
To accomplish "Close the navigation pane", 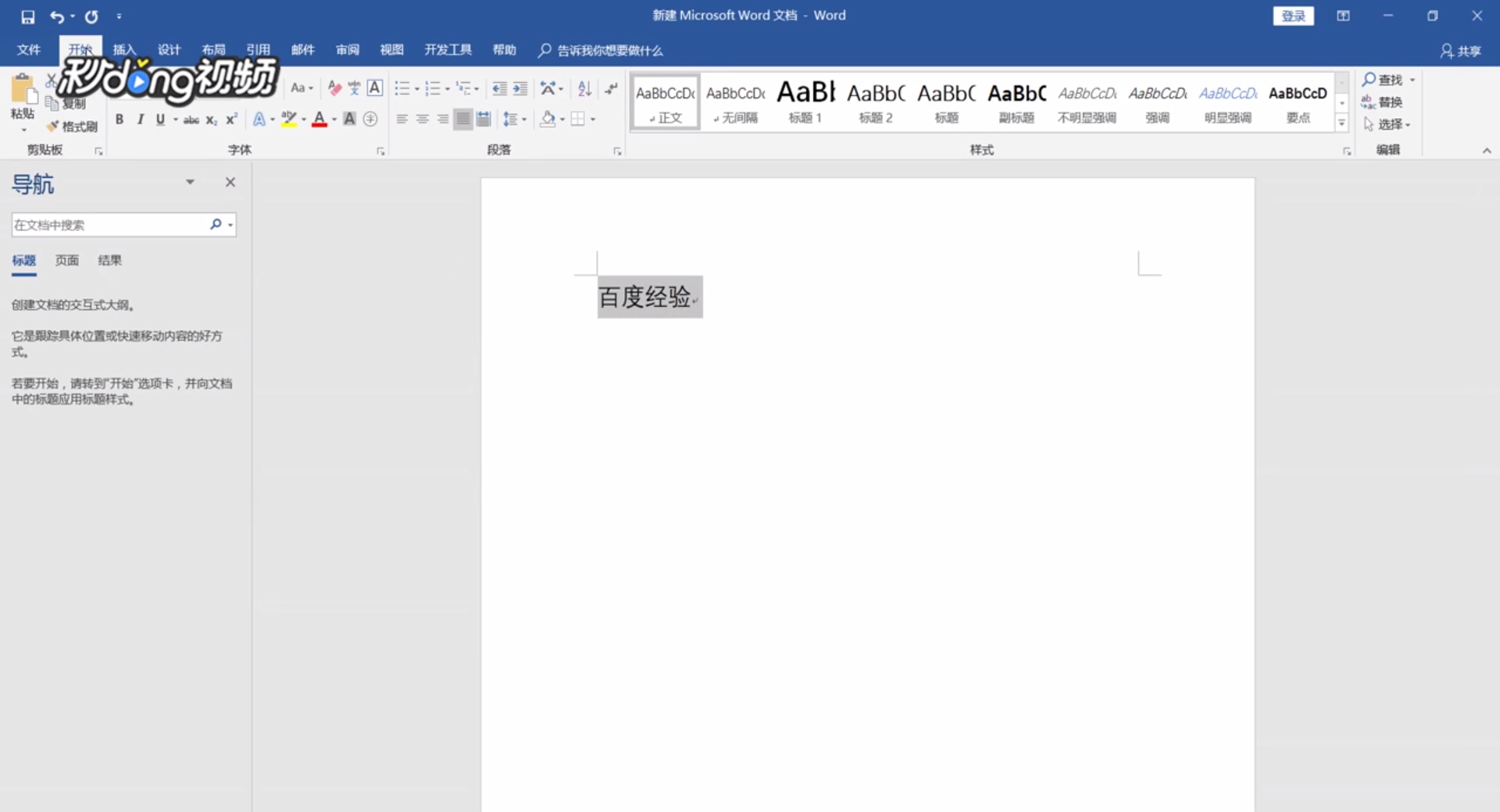I will 230,182.
